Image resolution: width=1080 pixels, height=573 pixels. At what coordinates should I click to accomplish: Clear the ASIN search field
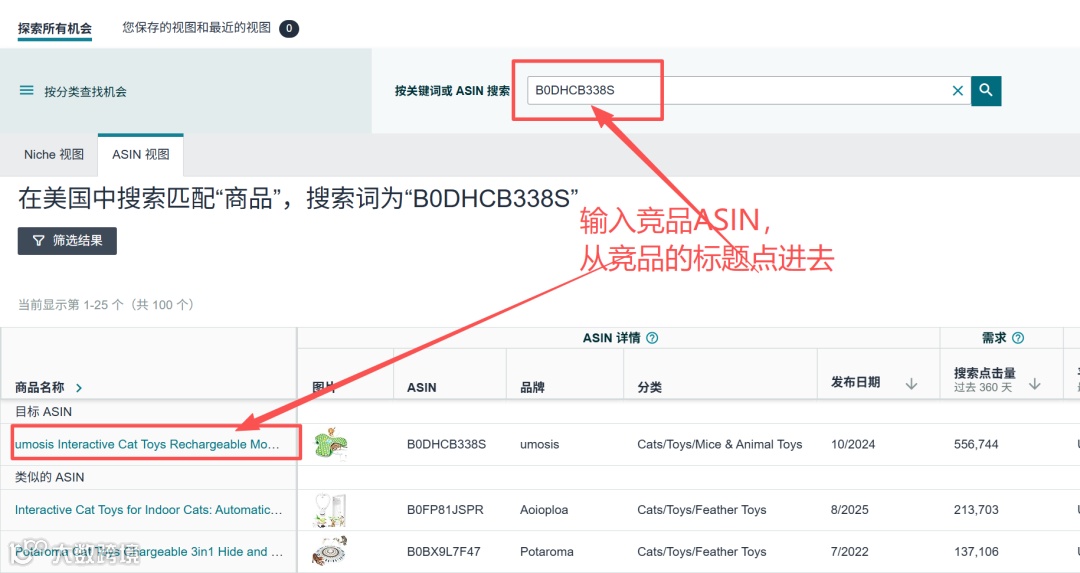957,90
